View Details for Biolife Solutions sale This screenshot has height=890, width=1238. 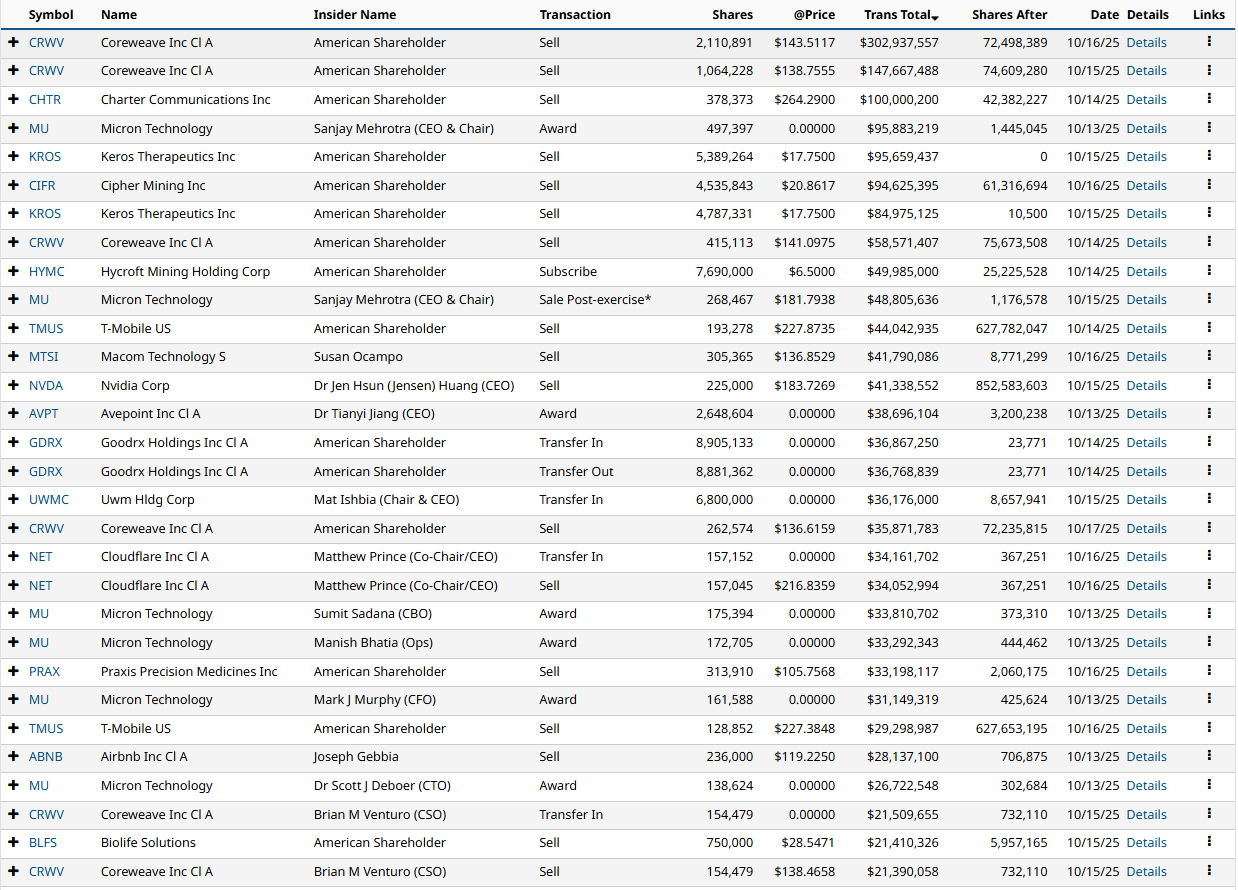pyautogui.click(x=1146, y=842)
